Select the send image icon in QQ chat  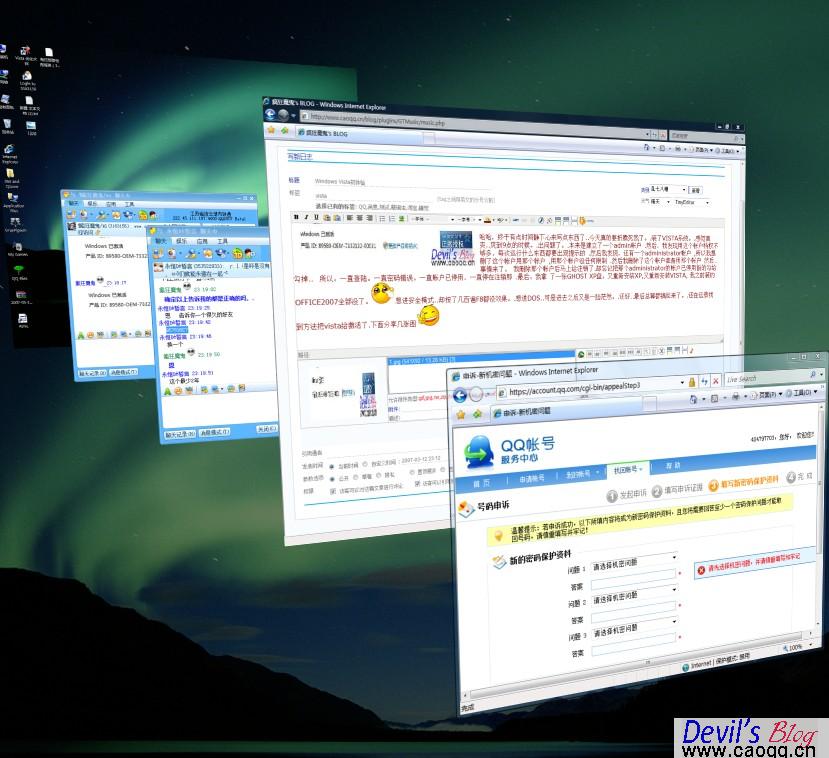[203, 388]
